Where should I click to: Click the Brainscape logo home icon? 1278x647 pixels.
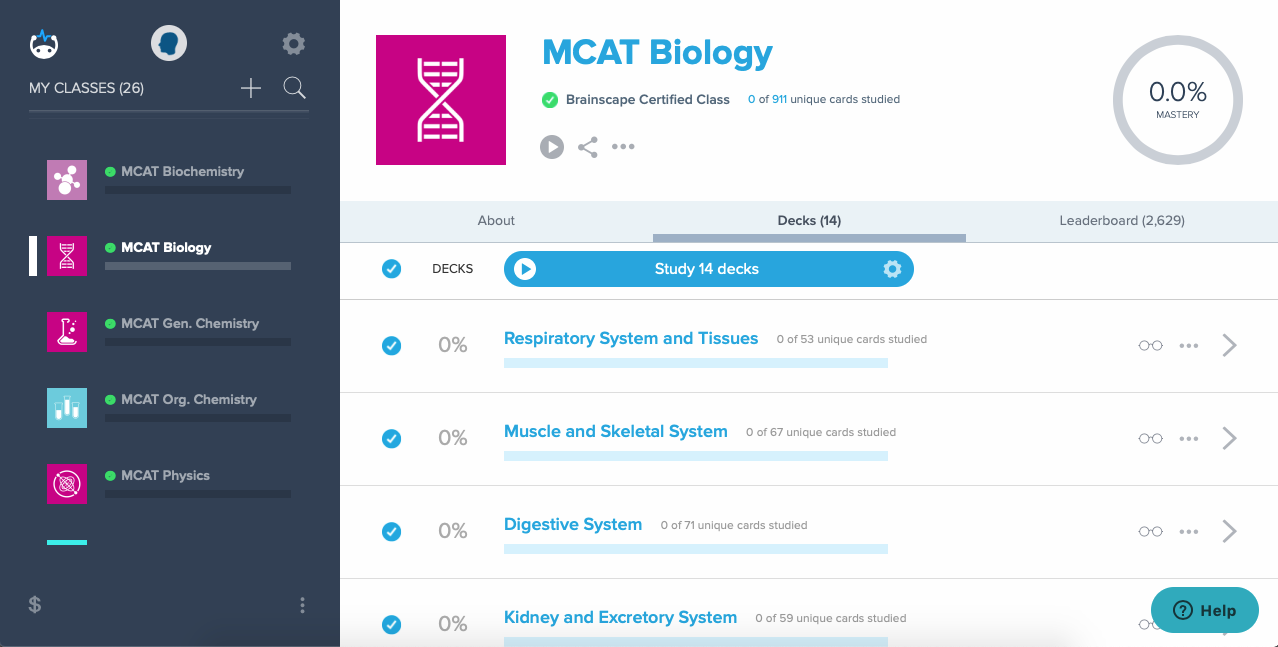44,43
